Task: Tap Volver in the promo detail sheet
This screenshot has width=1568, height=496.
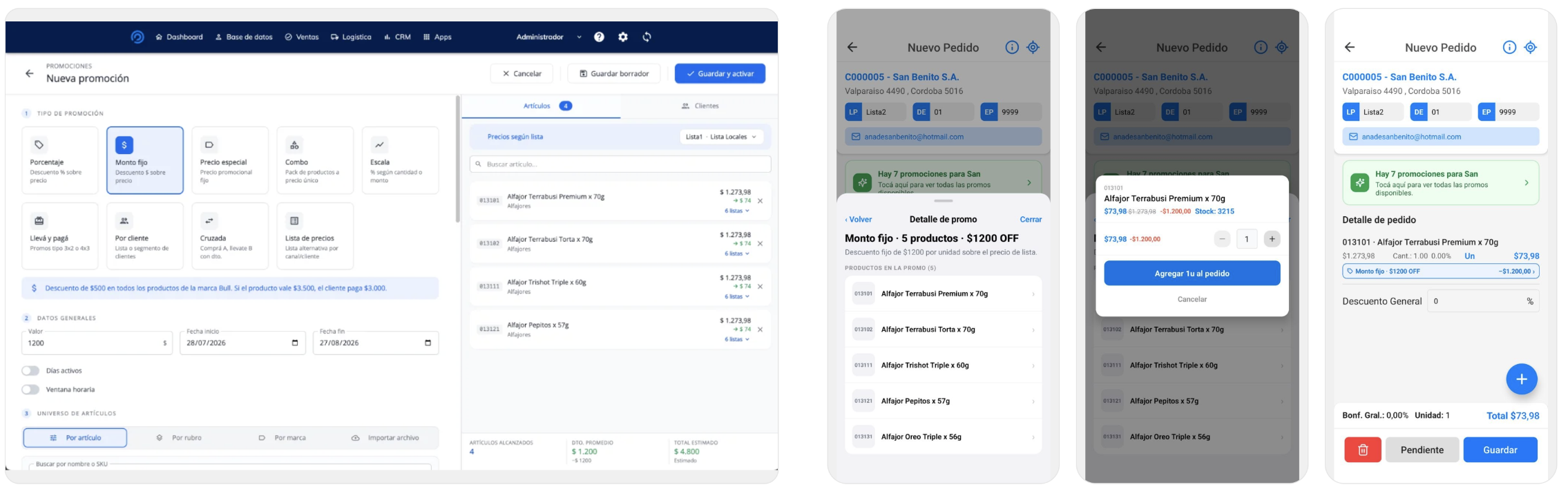Action: (x=859, y=220)
